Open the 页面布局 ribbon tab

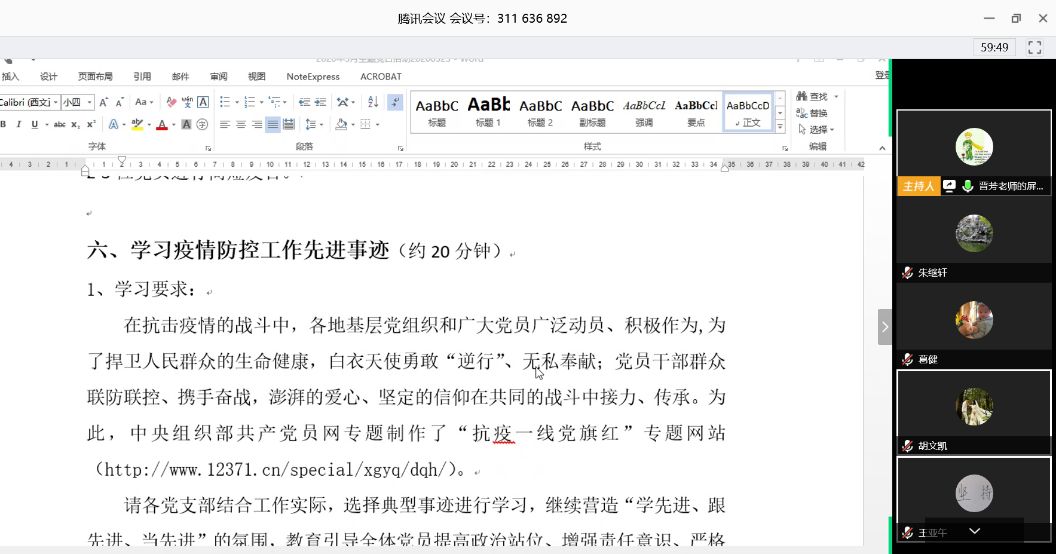pos(95,76)
